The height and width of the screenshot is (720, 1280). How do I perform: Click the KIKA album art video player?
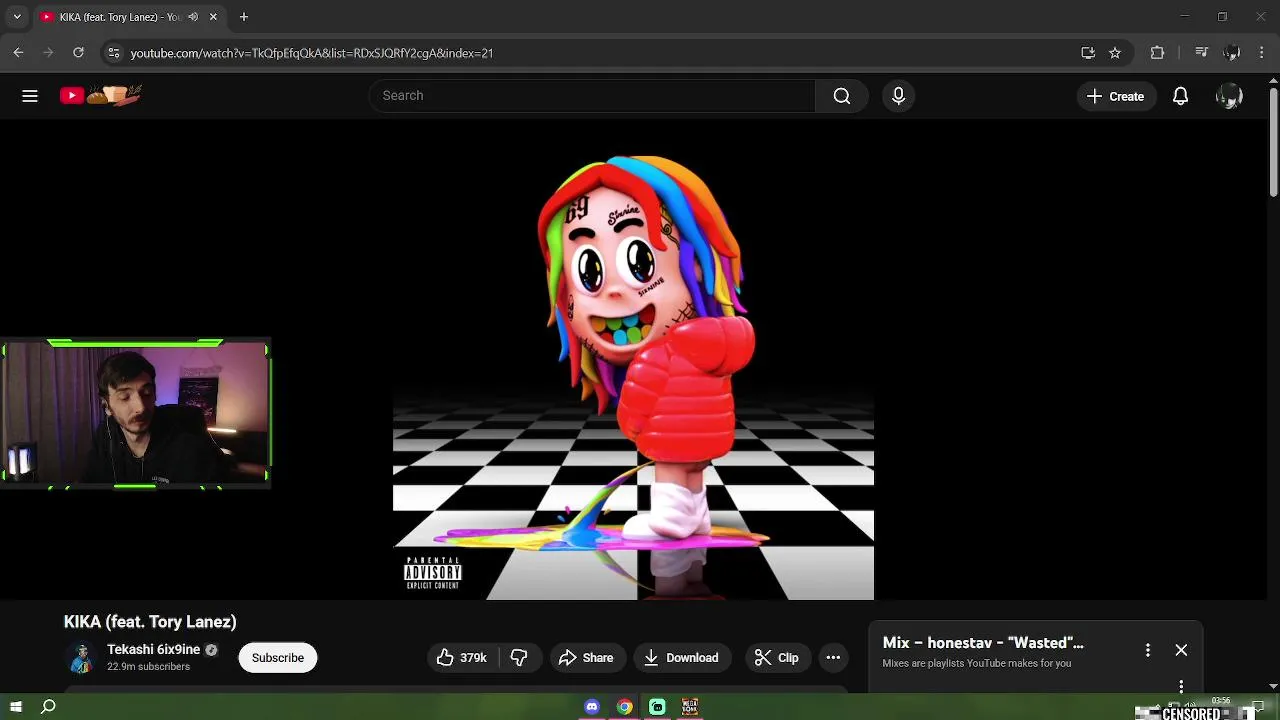pyautogui.click(x=633, y=360)
